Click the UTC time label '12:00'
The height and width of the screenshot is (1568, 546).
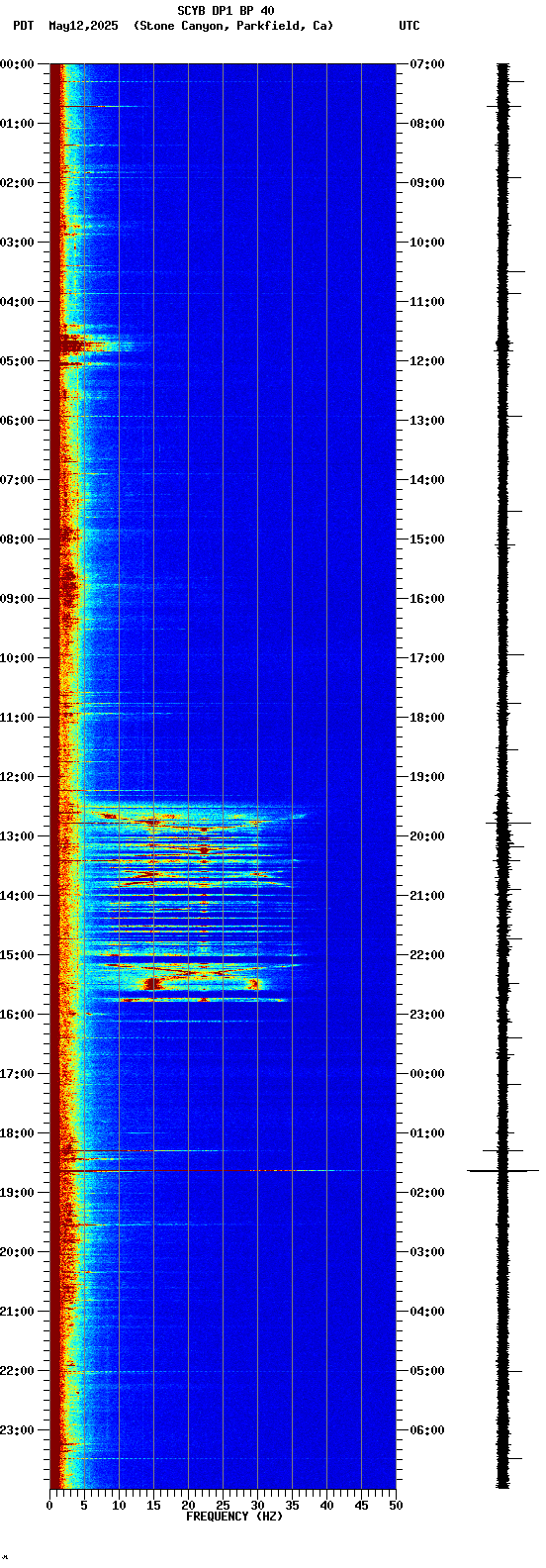point(427,361)
